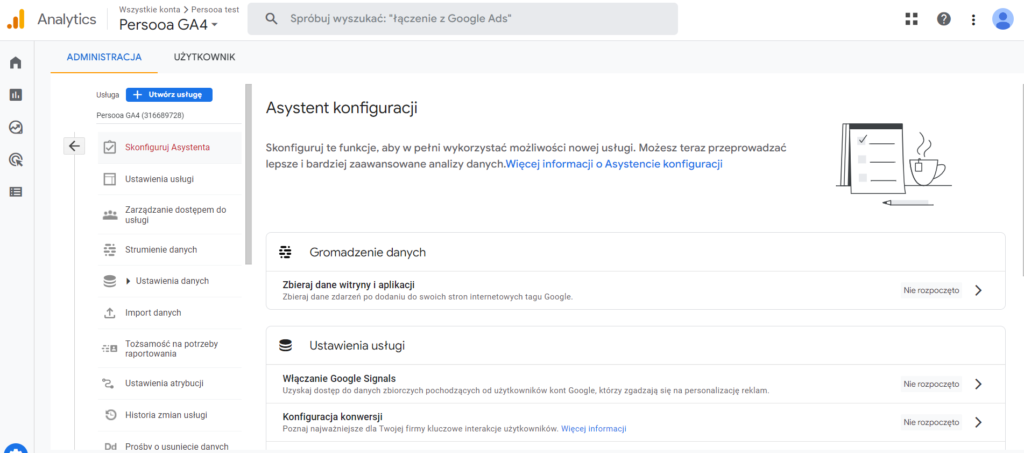Click the admin menu vertical scrollbar
Screen dimensions: 1024x453
click(248, 174)
